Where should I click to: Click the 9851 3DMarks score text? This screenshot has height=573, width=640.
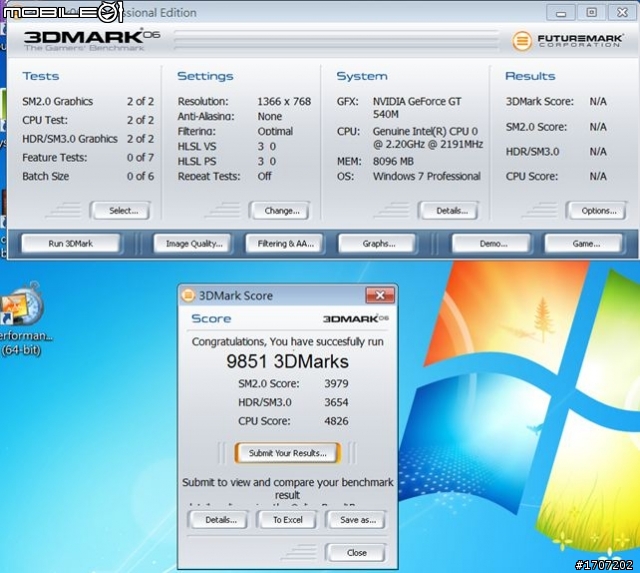(x=287, y=362)
